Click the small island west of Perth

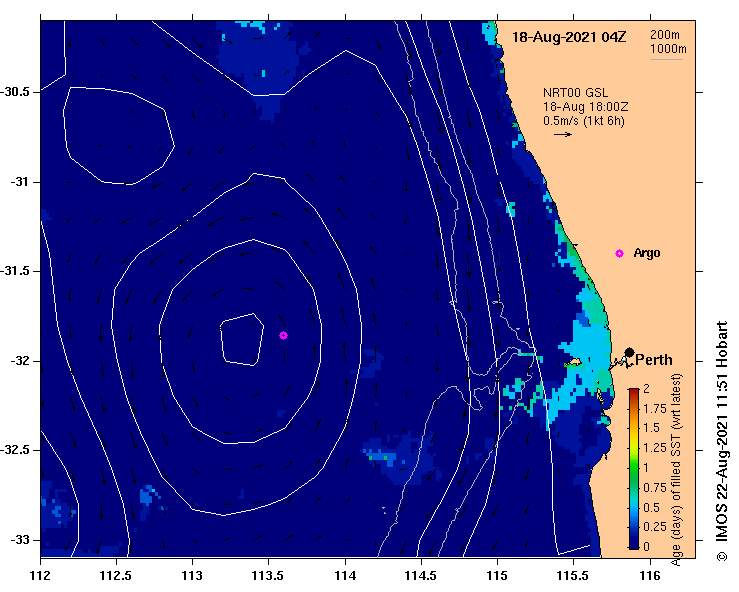tap(573, 362)
